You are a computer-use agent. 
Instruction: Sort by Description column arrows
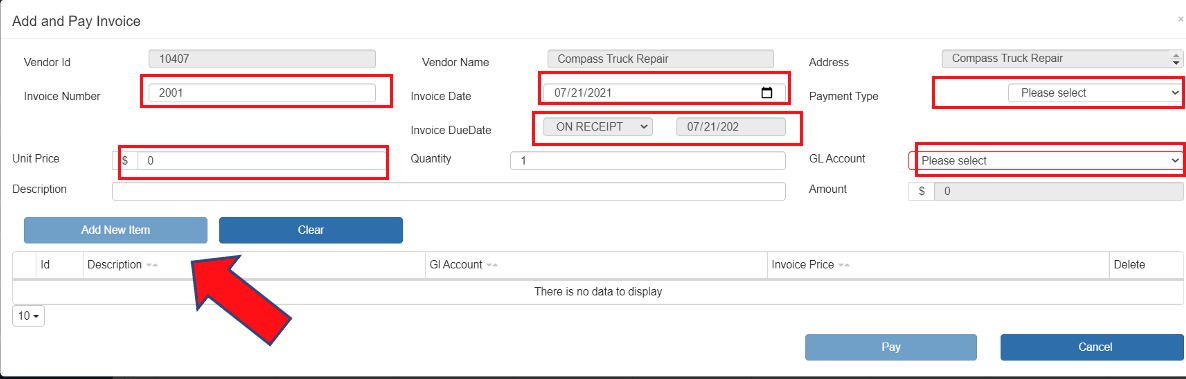tap(152, 266)
